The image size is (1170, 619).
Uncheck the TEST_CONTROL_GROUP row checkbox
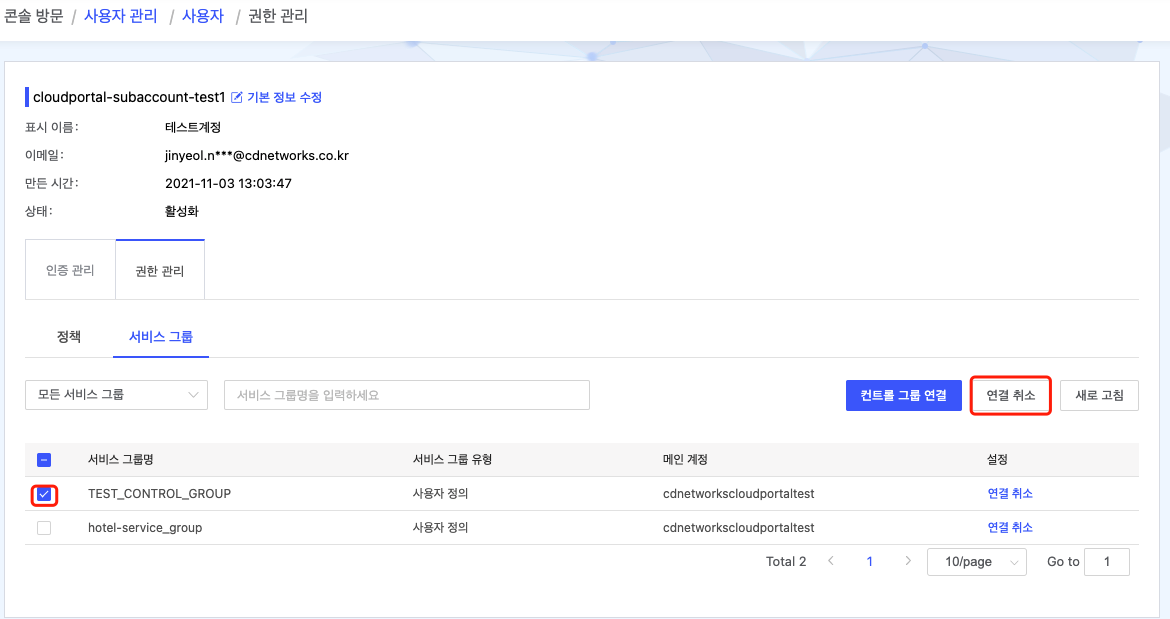click(x=43, y=493)
